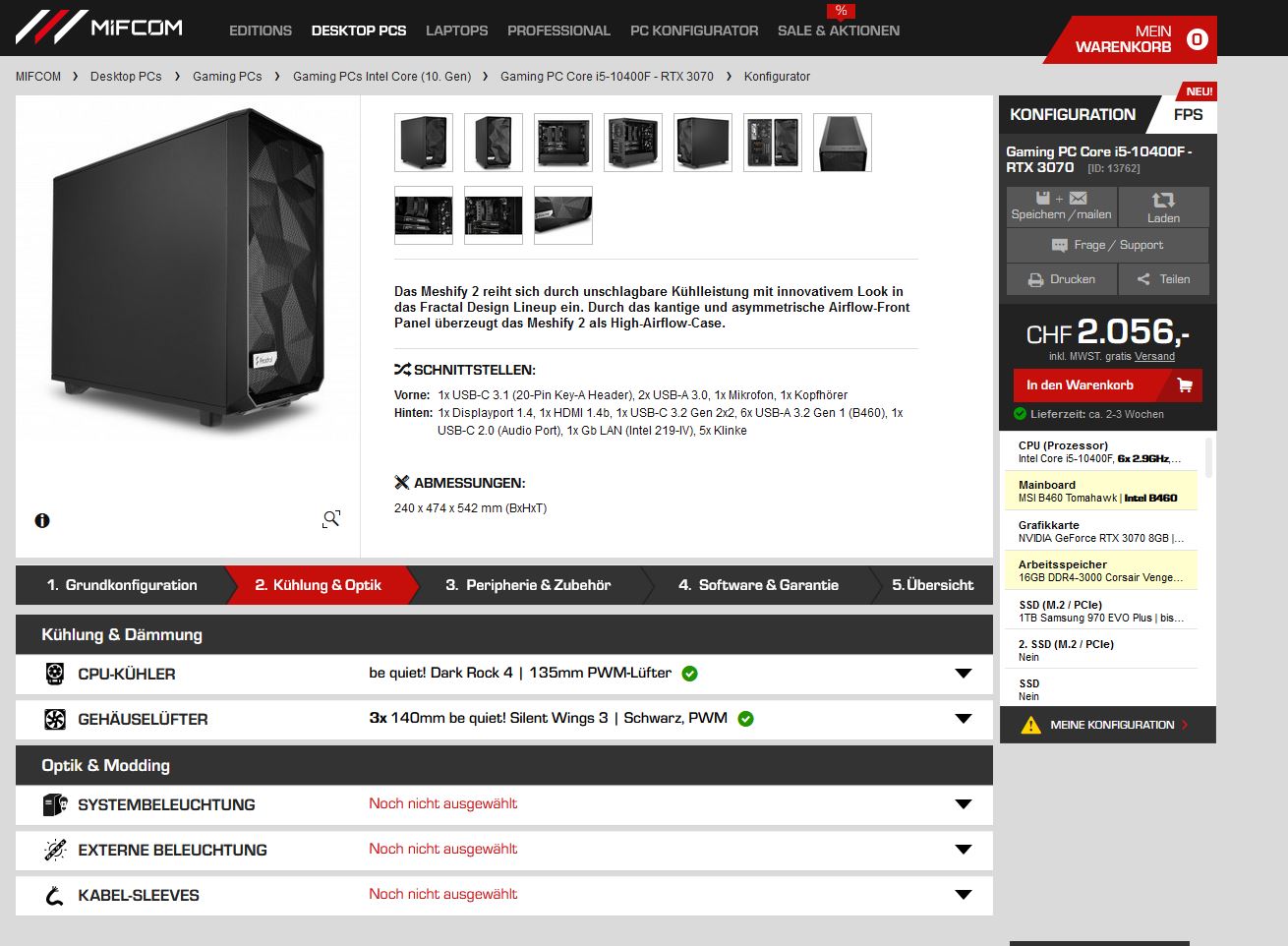Click the cart icon in the In den Warenkorb button
This screenshot has height=946, width=1288.
tap(1185, 385)
